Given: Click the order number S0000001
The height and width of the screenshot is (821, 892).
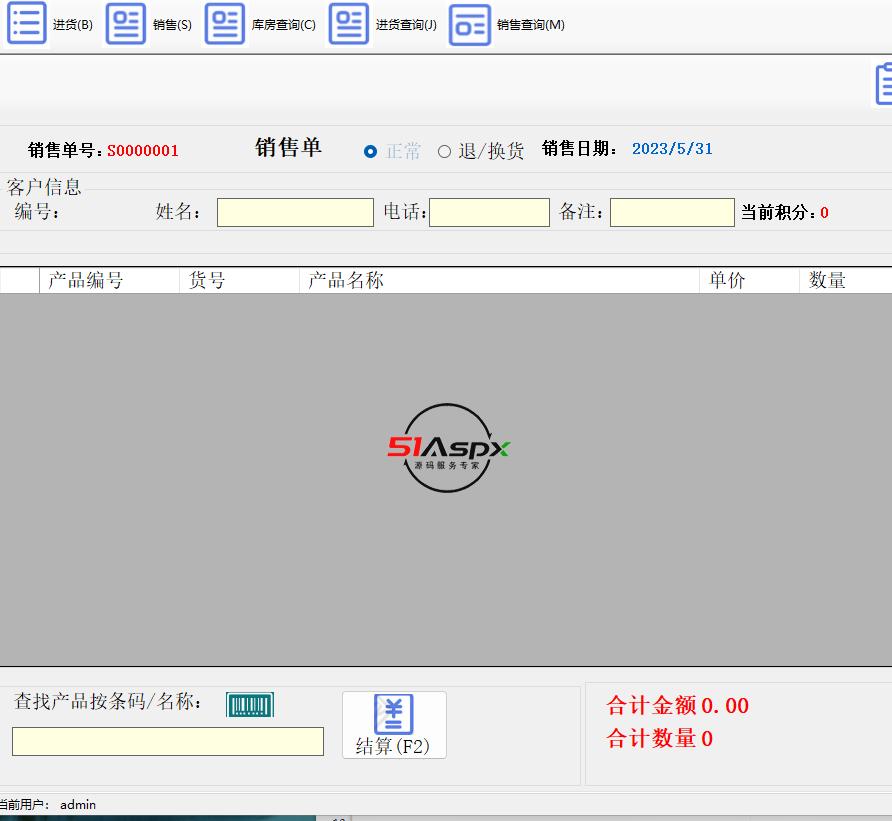Looking at the screenshot, I should point(143,151).
